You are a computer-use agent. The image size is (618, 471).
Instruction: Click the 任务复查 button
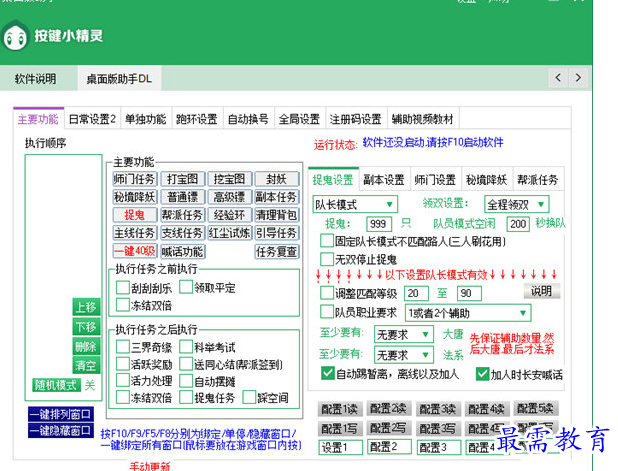coord(276,251)
